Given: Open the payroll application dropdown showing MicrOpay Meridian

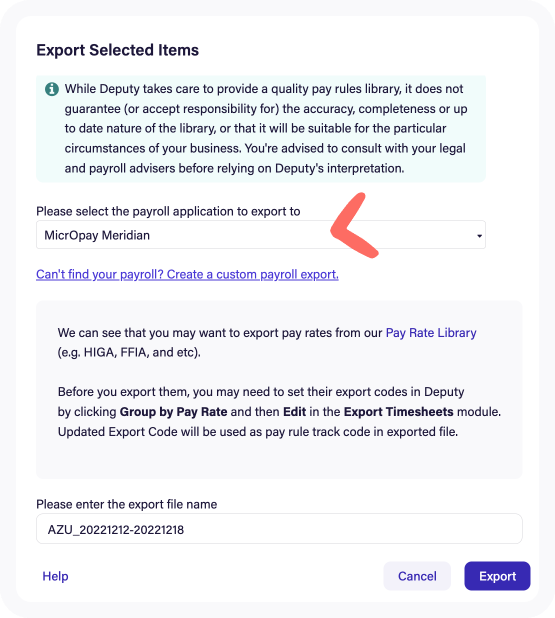Looking at the screenshot, I should click(261, 235).
